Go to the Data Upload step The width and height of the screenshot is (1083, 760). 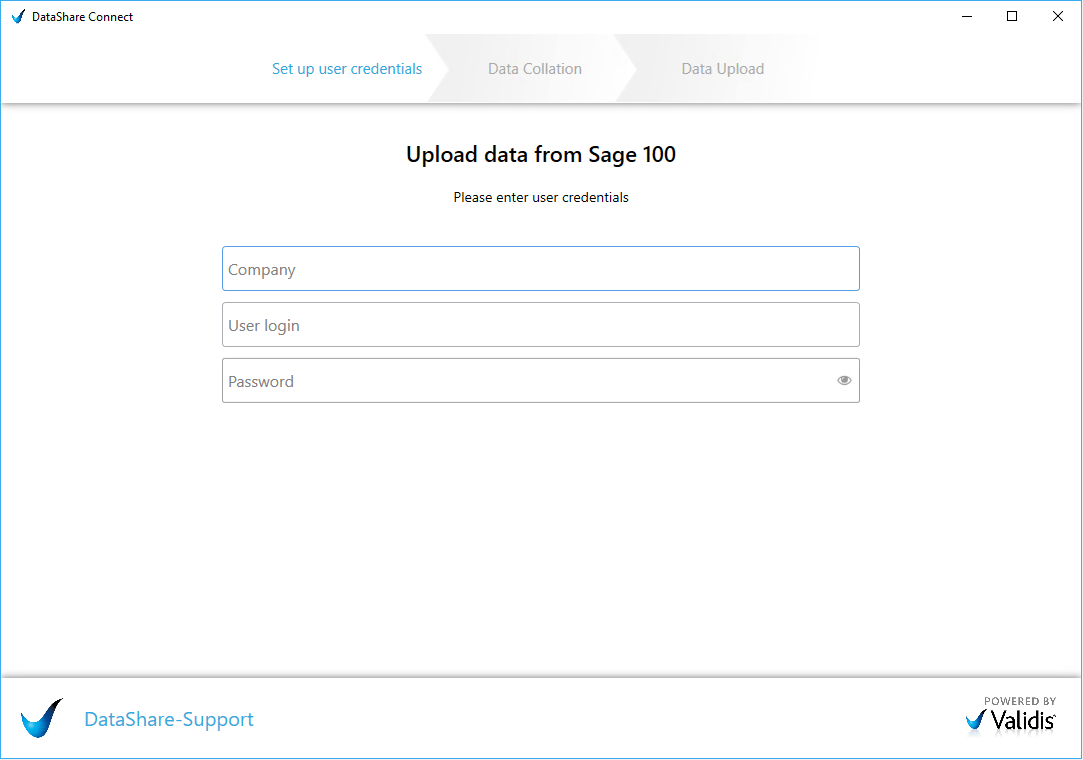pyautogui.click(x=722, y=69)
